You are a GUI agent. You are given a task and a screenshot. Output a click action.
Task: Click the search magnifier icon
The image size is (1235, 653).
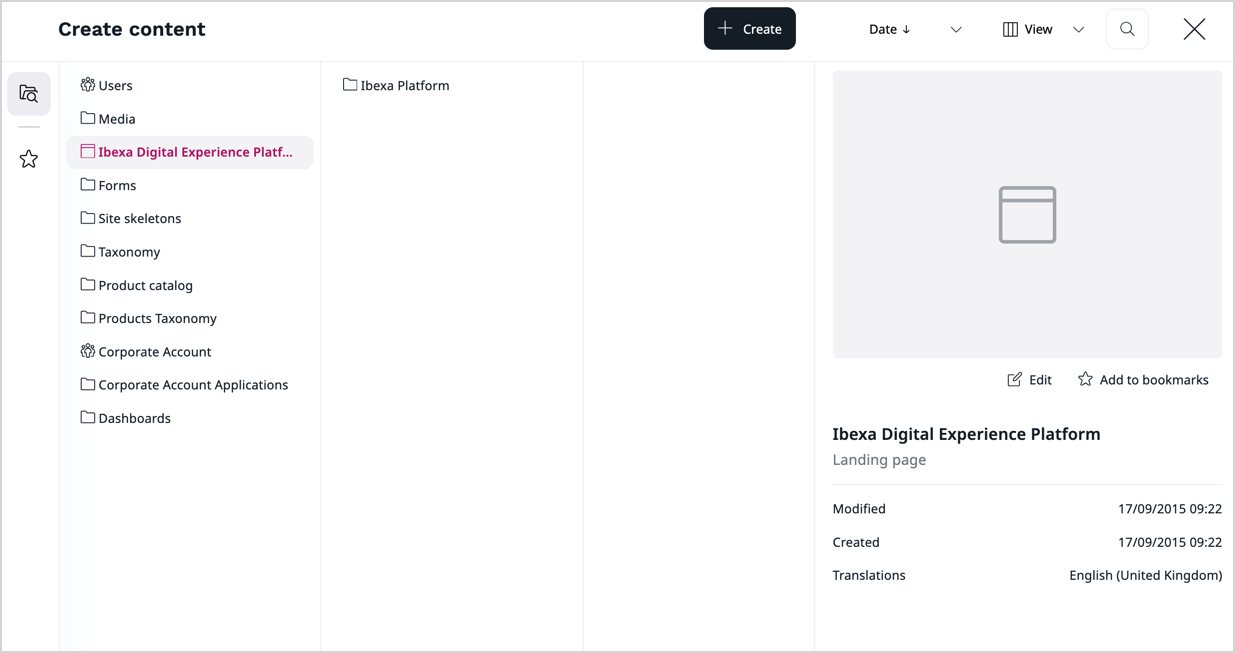tap(1127, 29)
